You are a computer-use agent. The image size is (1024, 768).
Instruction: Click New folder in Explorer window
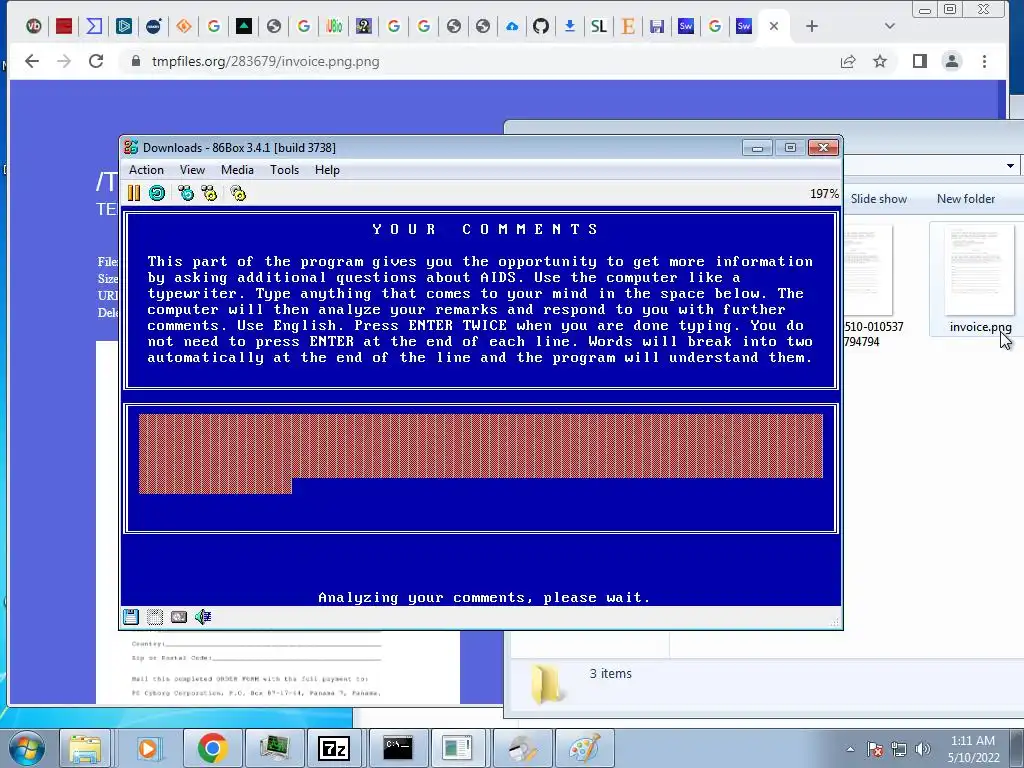966,199
